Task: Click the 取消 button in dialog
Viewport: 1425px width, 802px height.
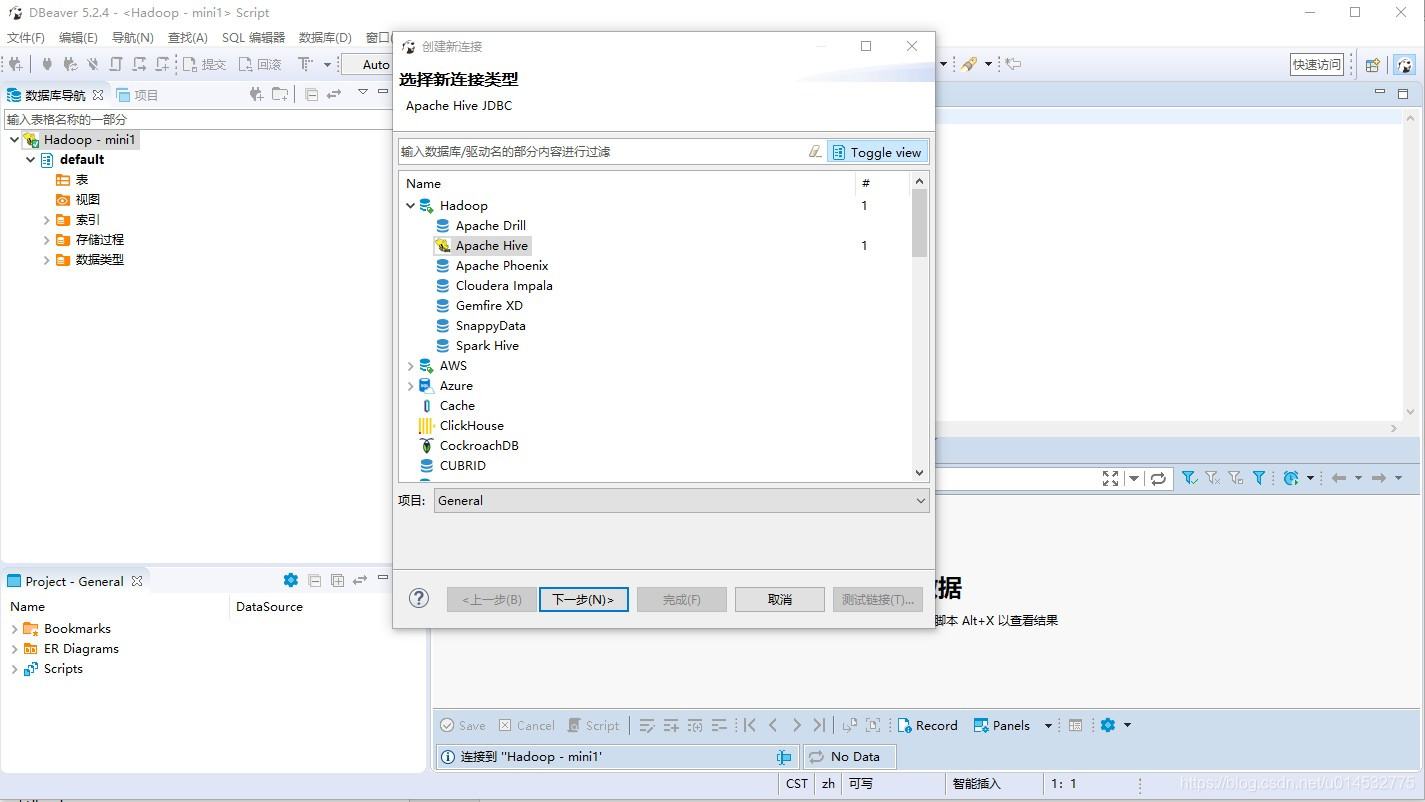Action: pos(780,599)
